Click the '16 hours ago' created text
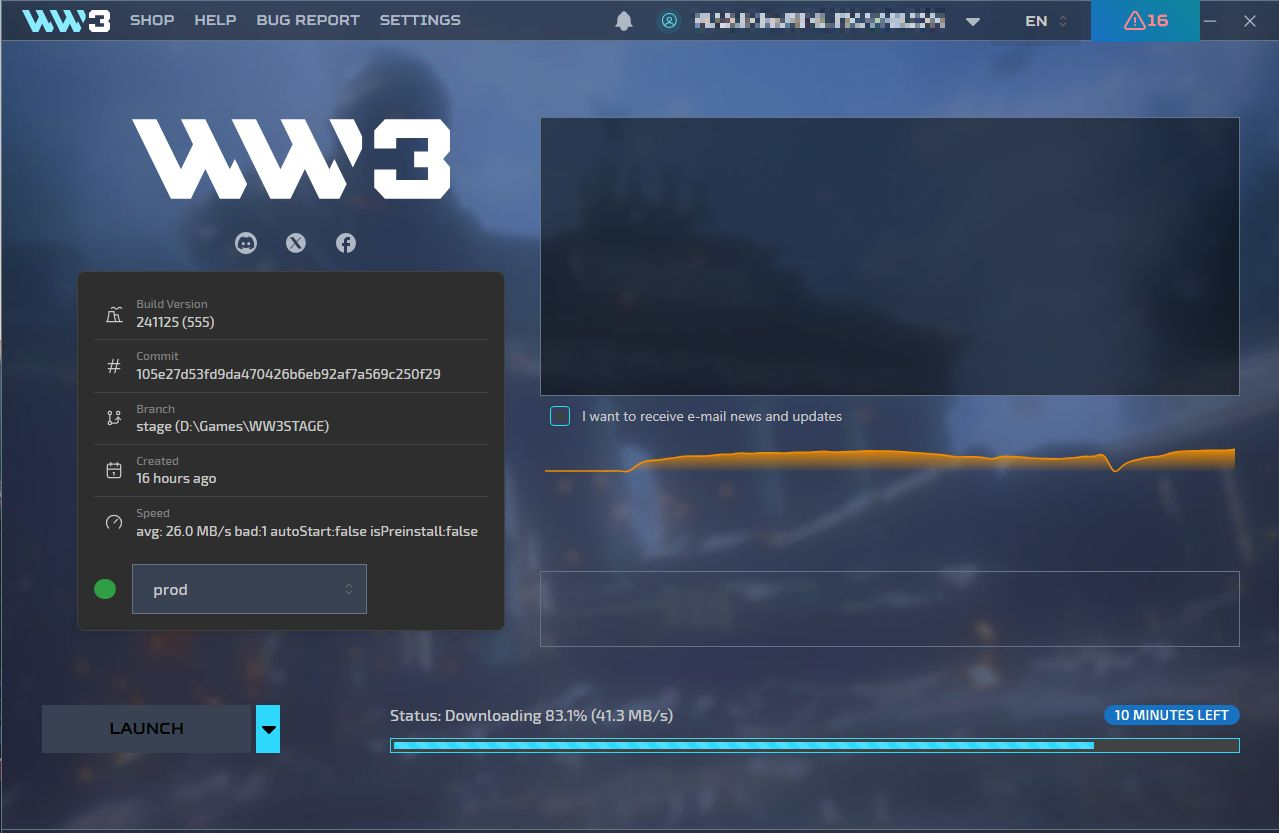Screen dimensions: 1279x833 (176, 478)
